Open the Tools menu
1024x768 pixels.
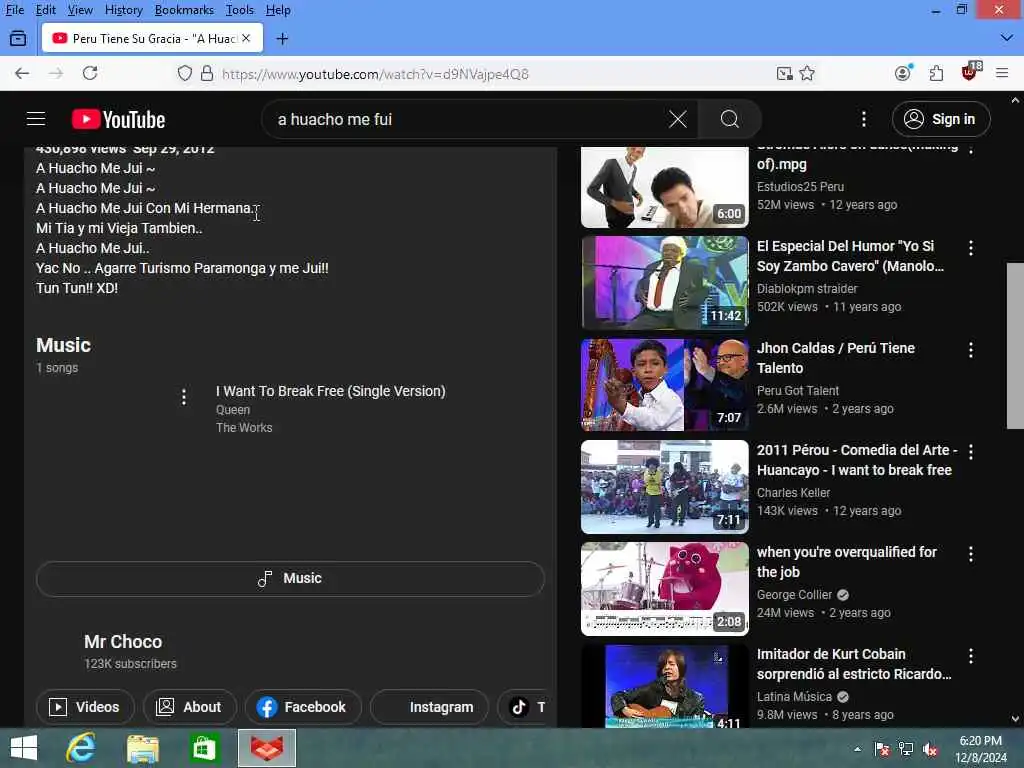point(240,10)
